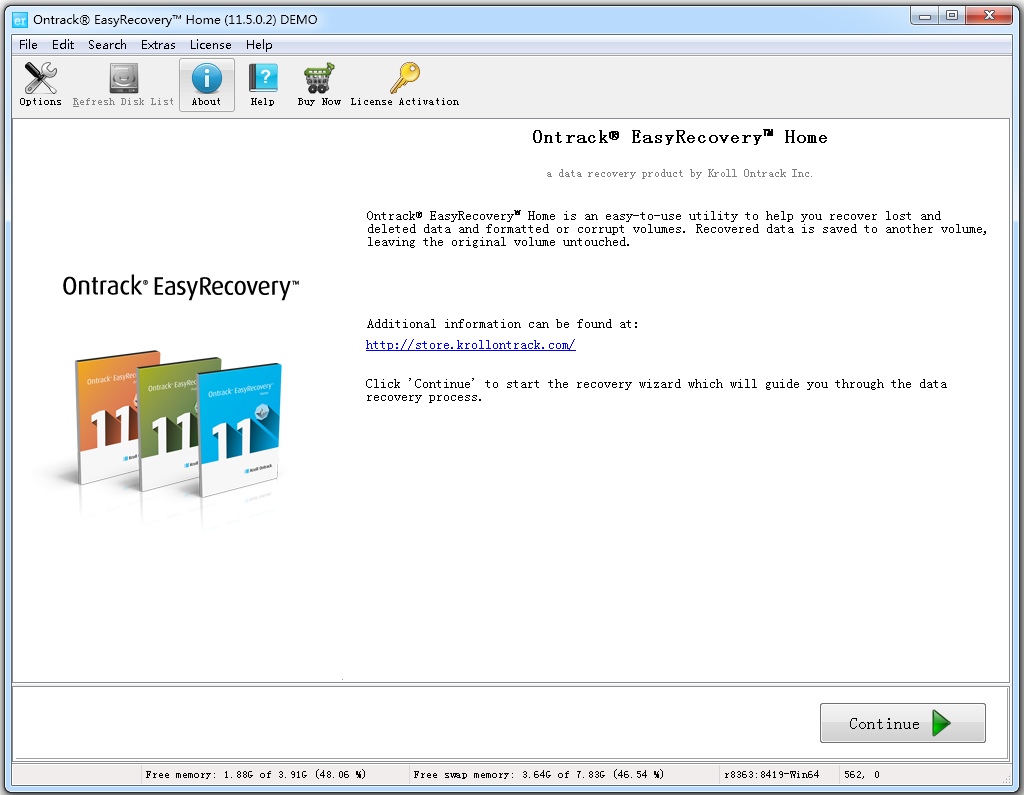Click the Refresh Disk List icon
The height and width of the screenshot is (795, 1024).
(123, 84)
